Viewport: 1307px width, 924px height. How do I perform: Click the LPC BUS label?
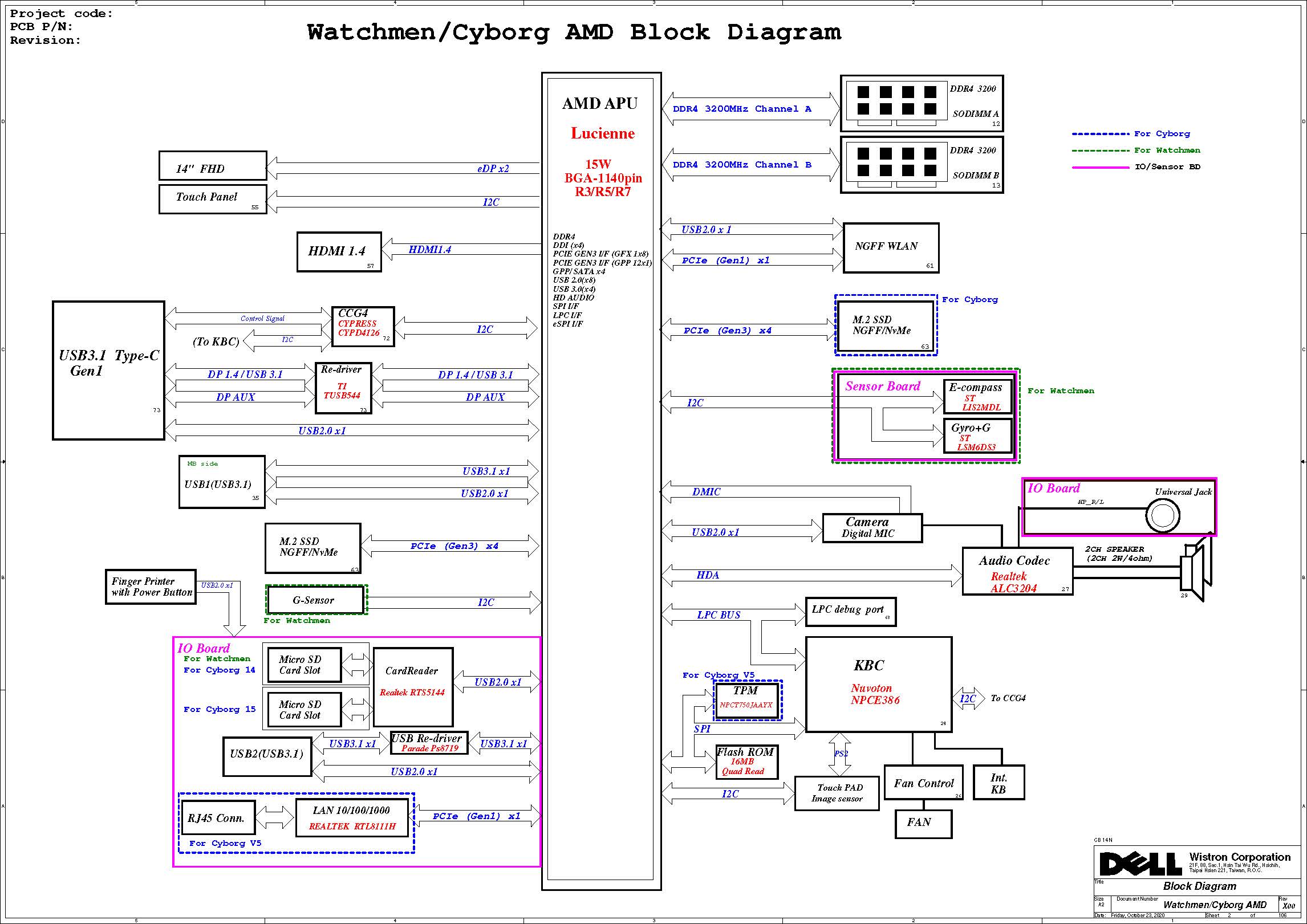(x=719, y=615)
